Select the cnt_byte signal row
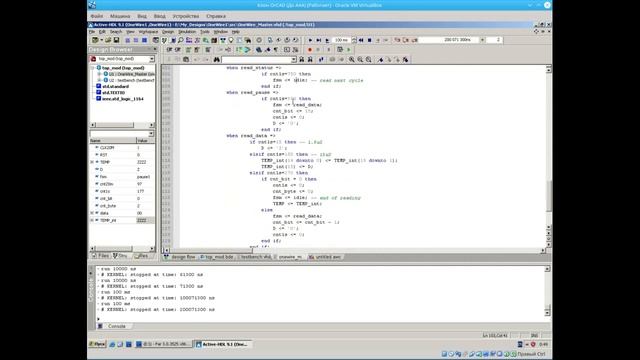 coord(122,206)
